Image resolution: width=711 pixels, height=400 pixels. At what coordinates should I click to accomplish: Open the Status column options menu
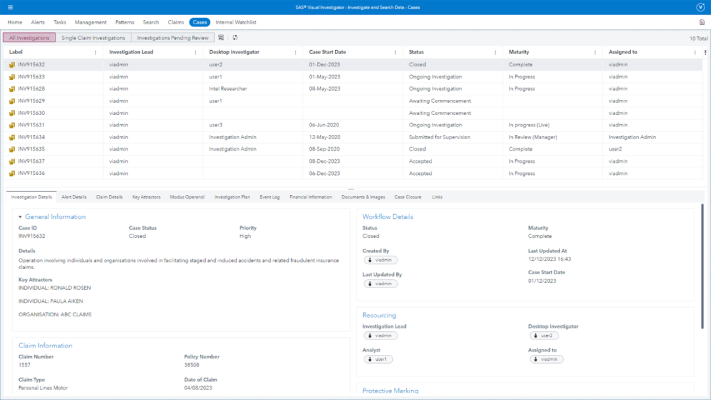coord(495,52)
